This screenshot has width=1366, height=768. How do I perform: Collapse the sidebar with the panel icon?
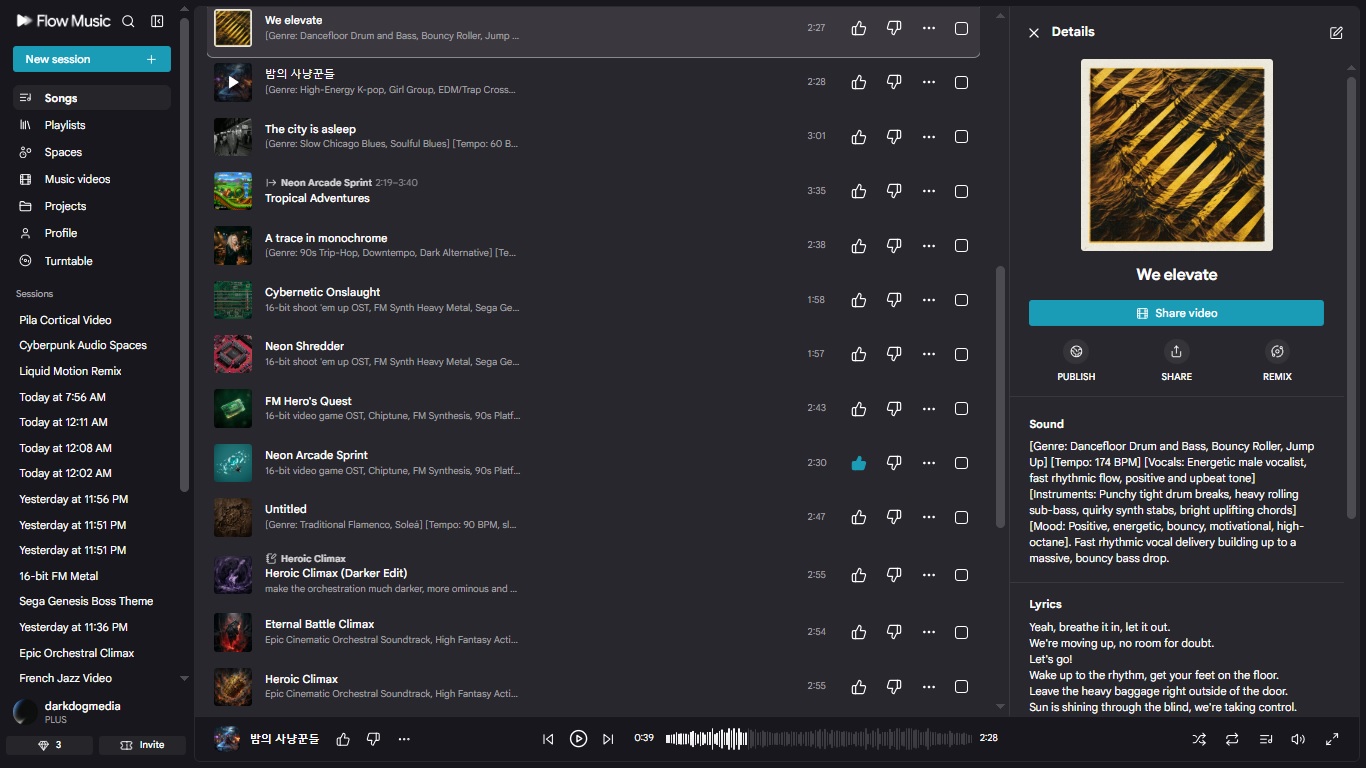(x=157, y=21)
